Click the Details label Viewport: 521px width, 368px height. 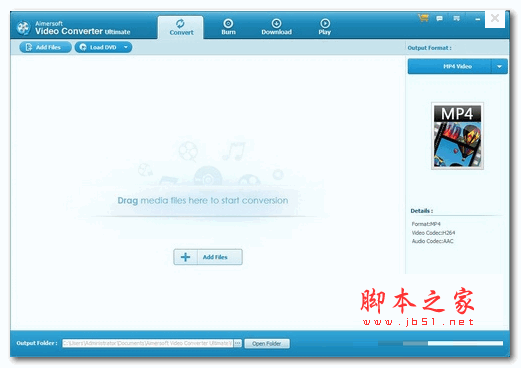click(x=422, y=211)
